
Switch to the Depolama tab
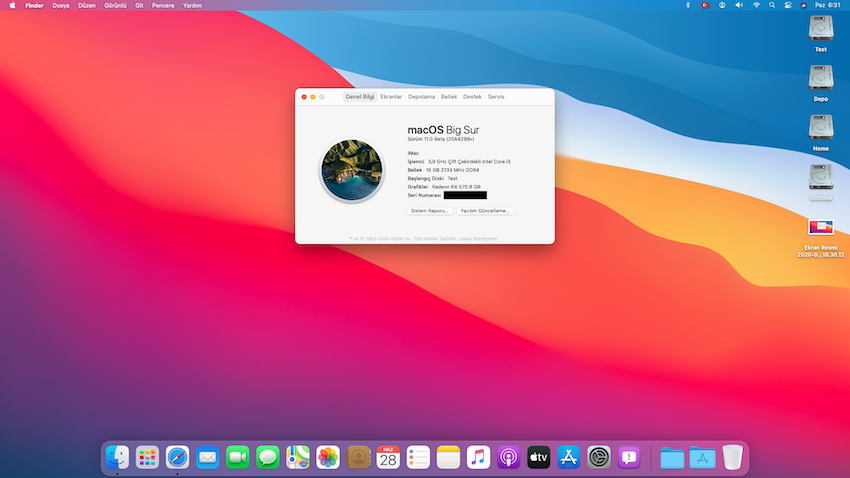(x=421, y=96)
